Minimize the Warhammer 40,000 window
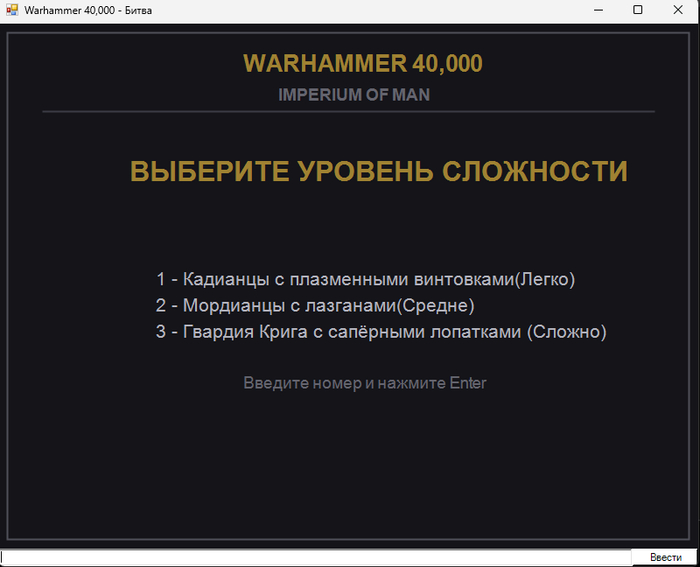 pyautogui.click(x=598, y=10)
